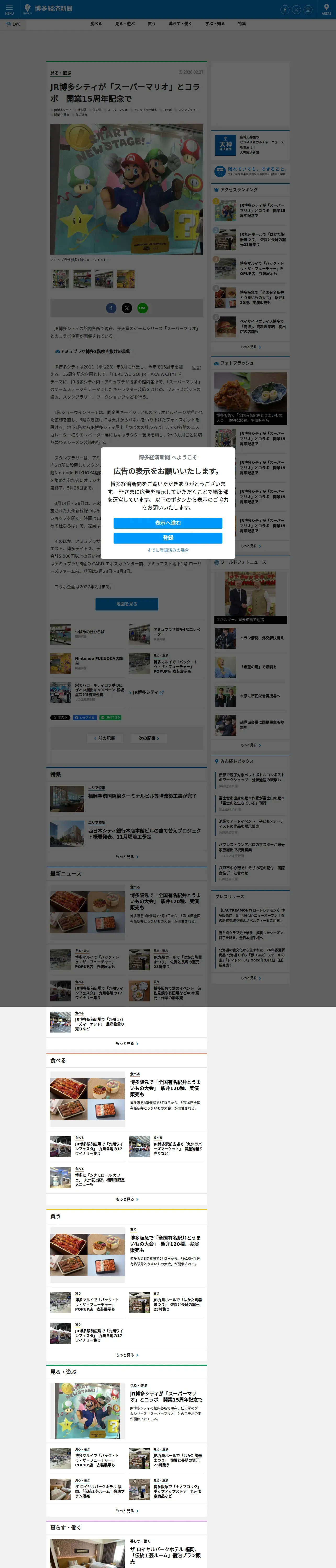336x1568 pixels.
Task: Select the fourth gallery thumbnail below the photo
Action: tap(126, 279)
